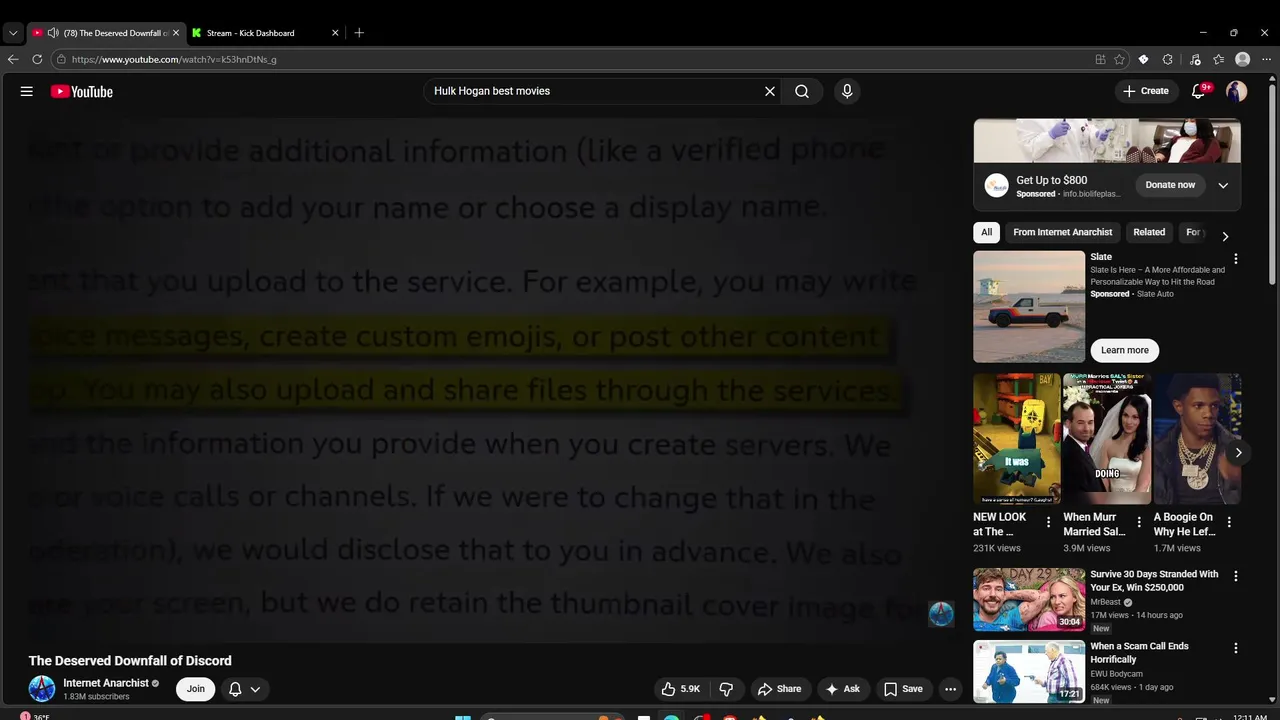Open options for the Slate ad
The height and width of the screenshot is (720, 1280).
(x=1236, y=259)
